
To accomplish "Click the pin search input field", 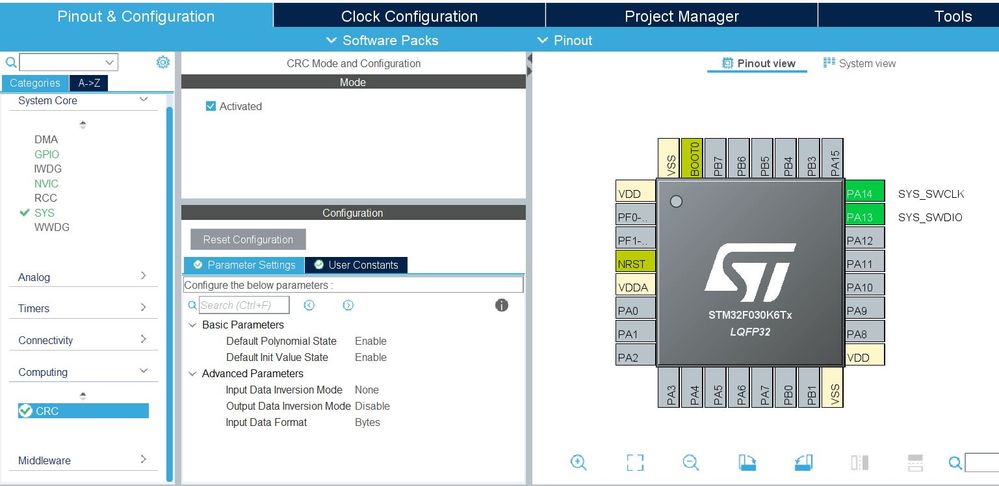I will (x=982, y=463).
